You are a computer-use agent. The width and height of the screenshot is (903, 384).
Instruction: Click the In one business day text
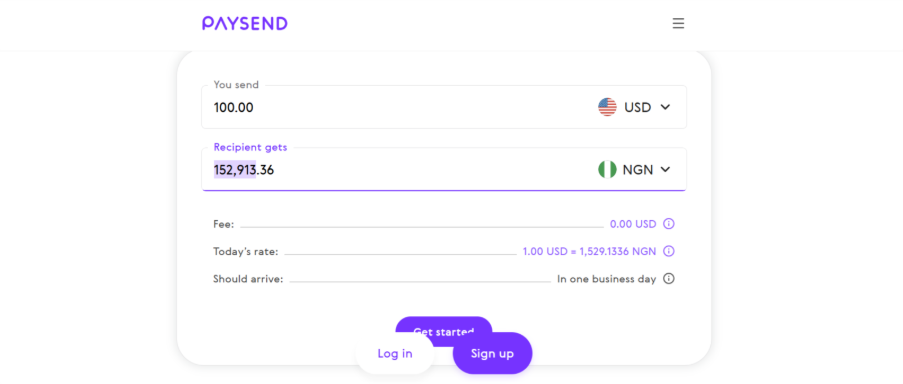pos(607,279)
